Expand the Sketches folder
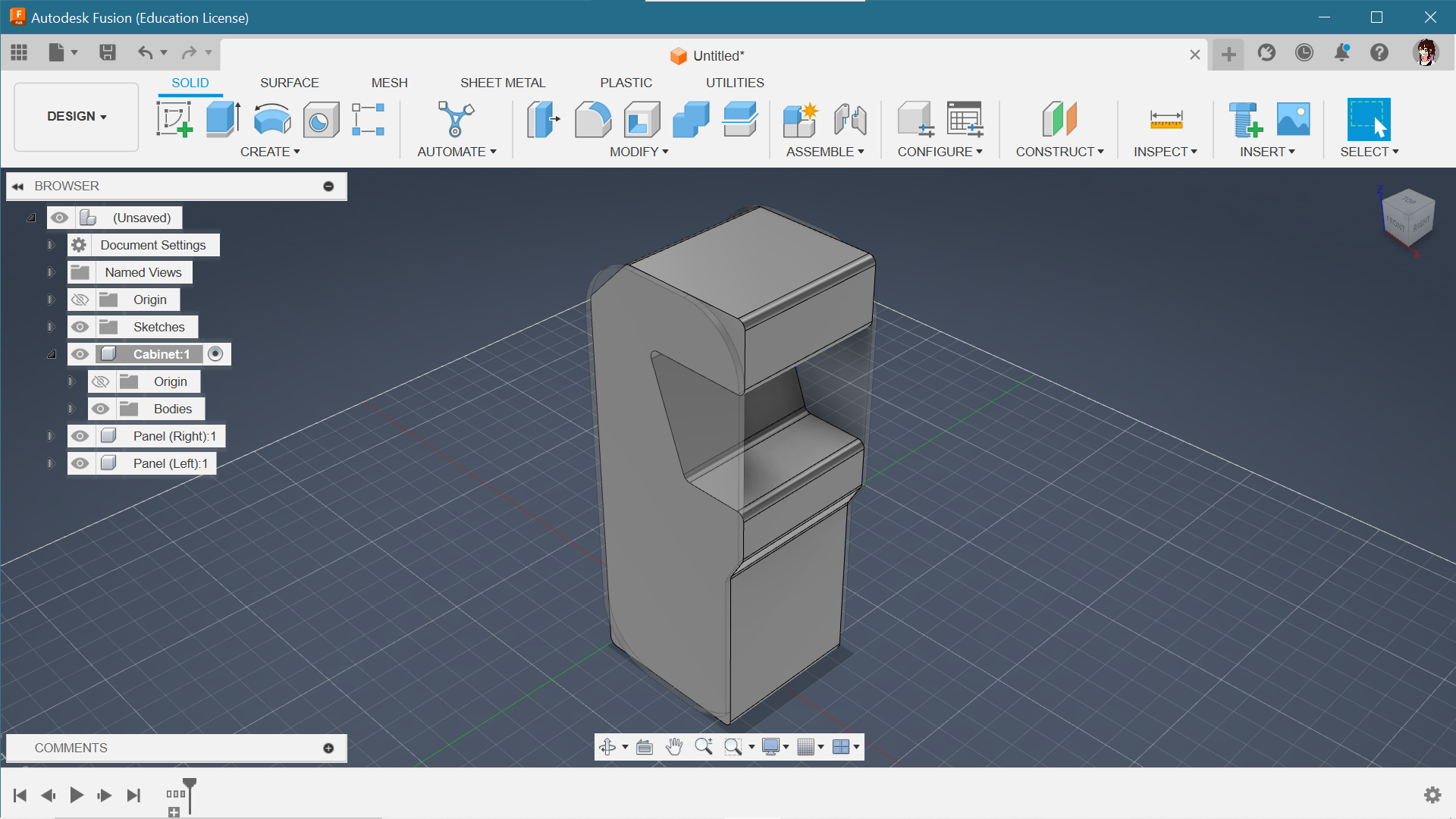The width and height of the screenshot is (1456, 819). 51,327
